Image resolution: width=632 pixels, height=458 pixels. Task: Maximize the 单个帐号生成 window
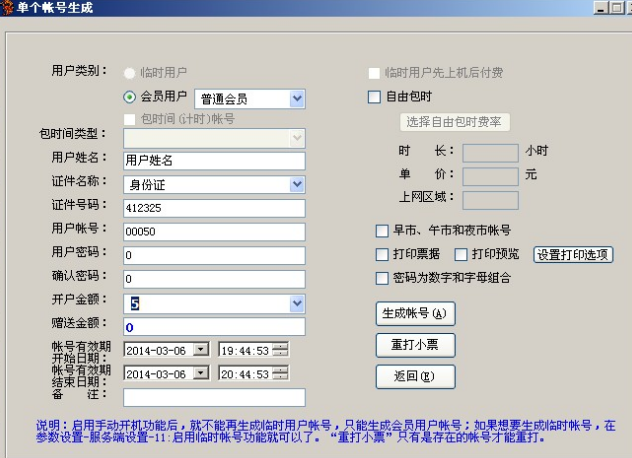616,8
